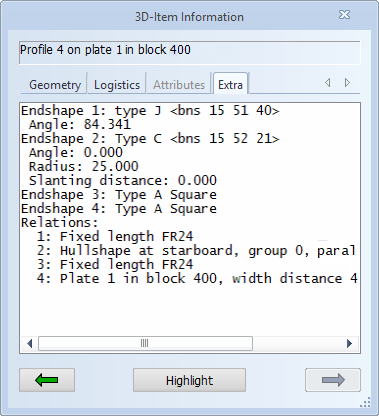
Task: Click the horizontal scrollbar right arrow
Action: [349, 343]
